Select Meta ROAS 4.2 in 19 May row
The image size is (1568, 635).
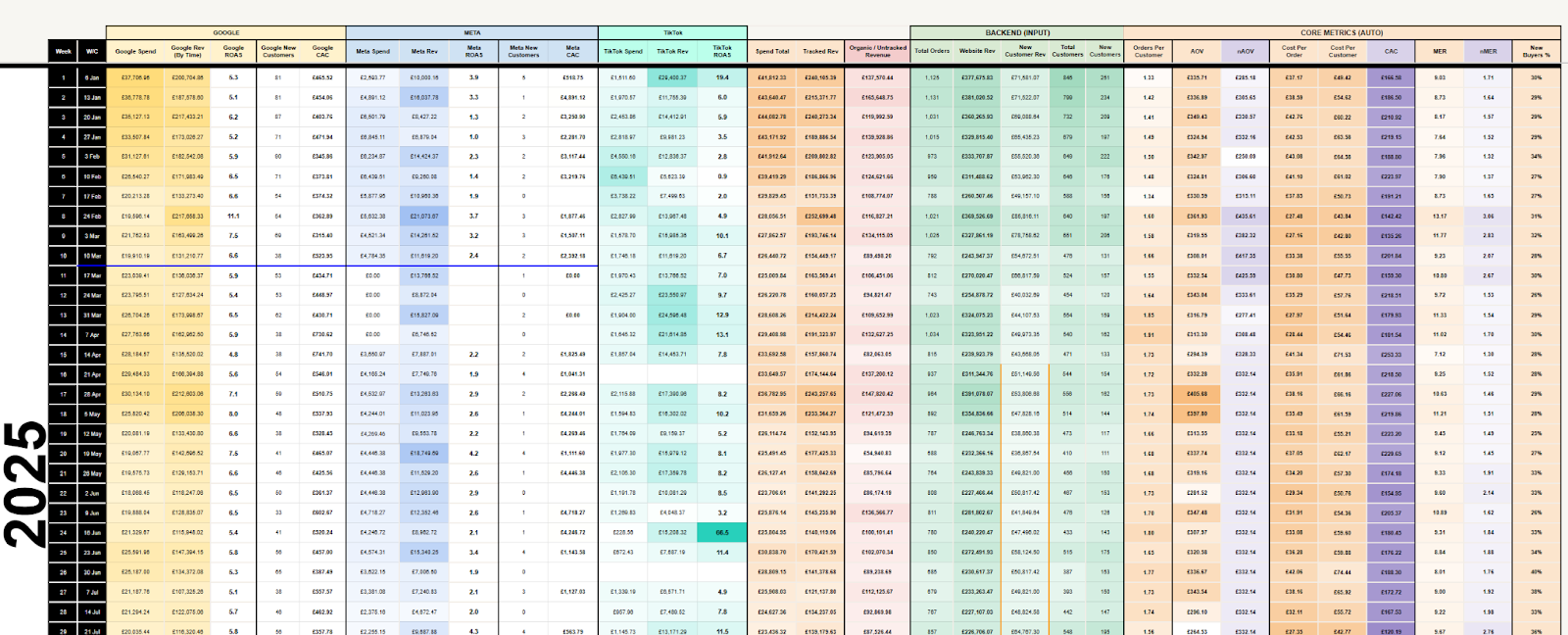[474, 454]
